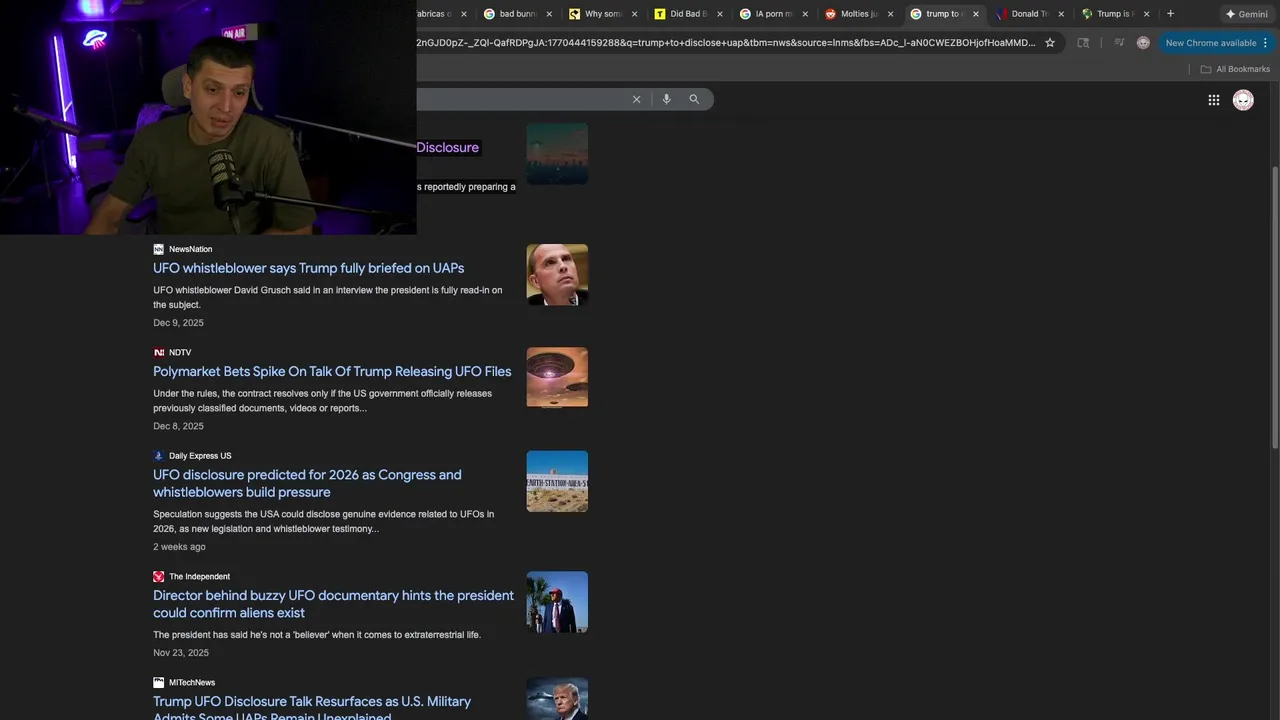
Task: Click the 'Dec 9, 2025' date text
Action: click(x=178, y=323)
